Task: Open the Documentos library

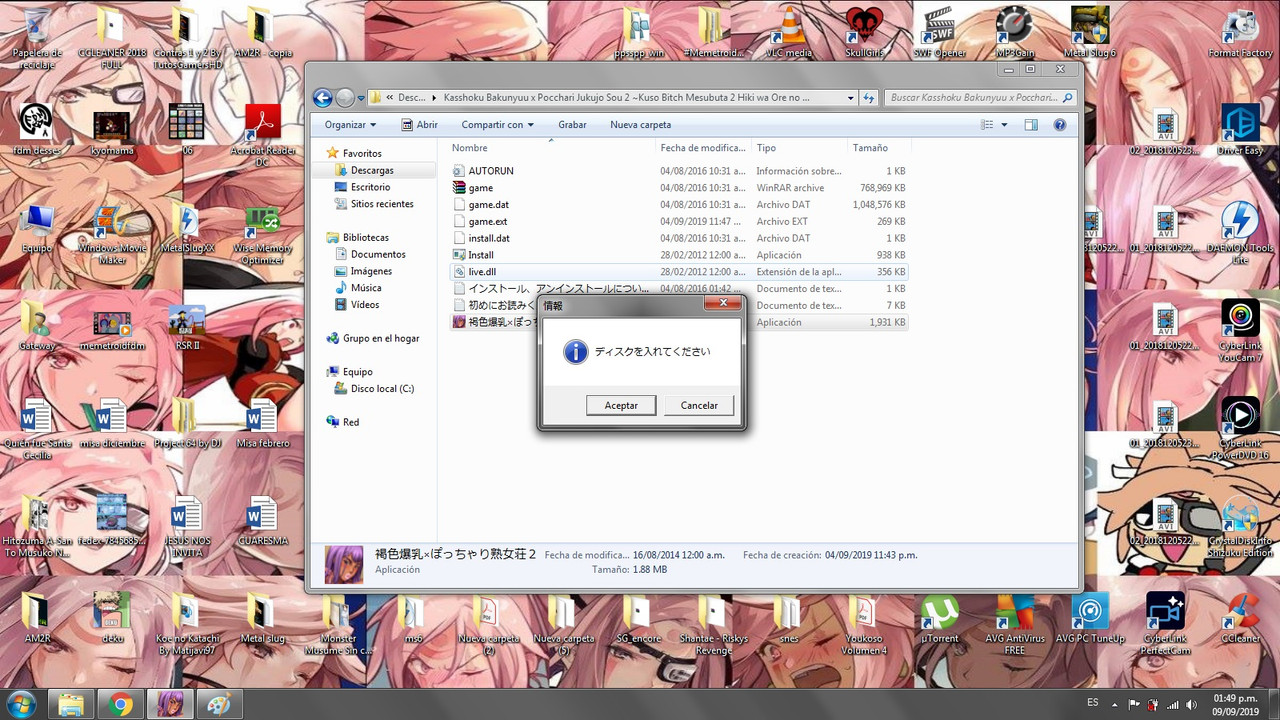Action: point(378,255)
